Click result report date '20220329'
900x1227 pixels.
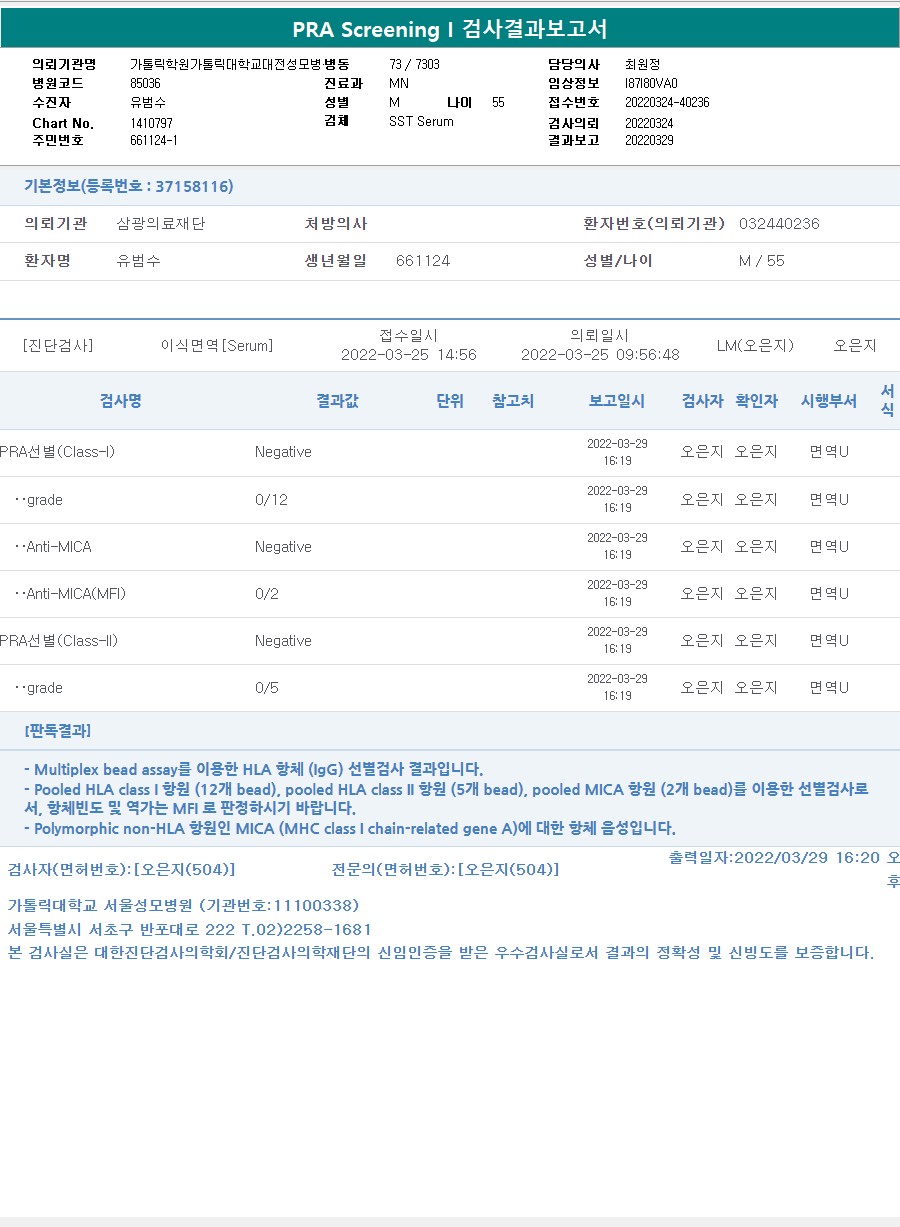[649, 140]
